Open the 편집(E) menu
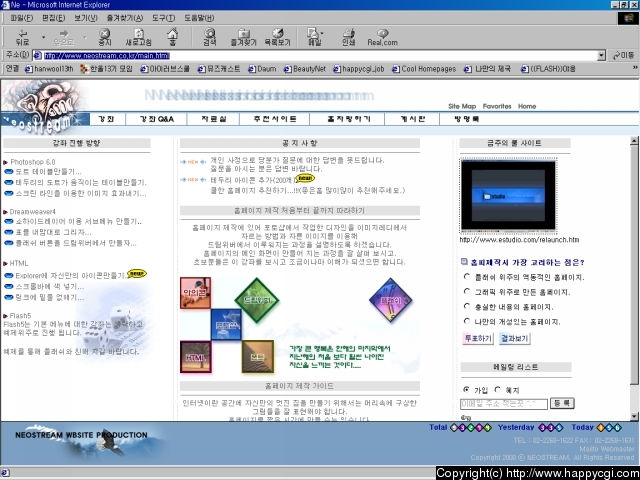The width and height of the screenshot is (640, 480). pyautogui.click(x=53, y=18)
